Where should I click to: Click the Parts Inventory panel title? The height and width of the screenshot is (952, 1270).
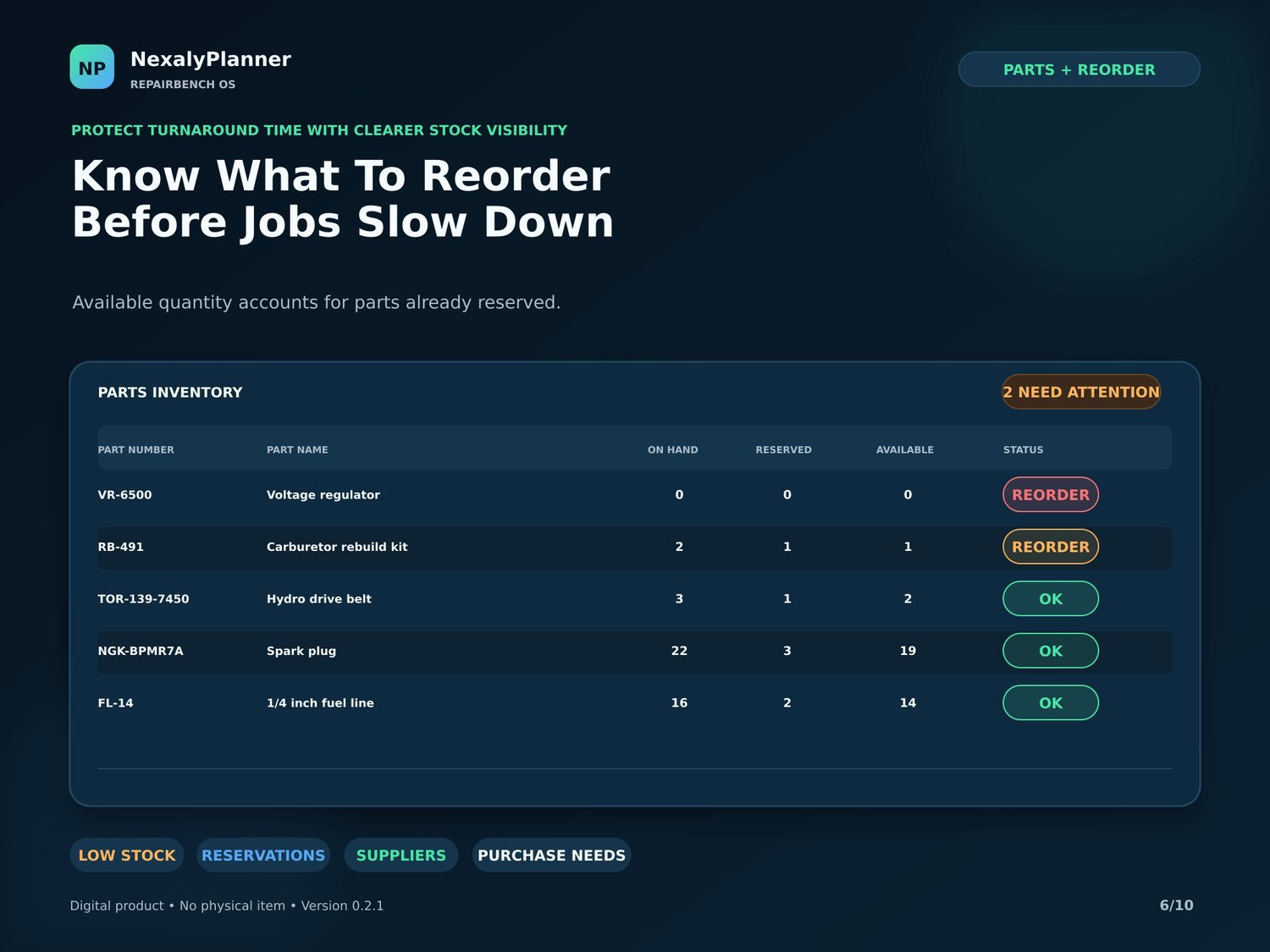click(x=170, y=393)
